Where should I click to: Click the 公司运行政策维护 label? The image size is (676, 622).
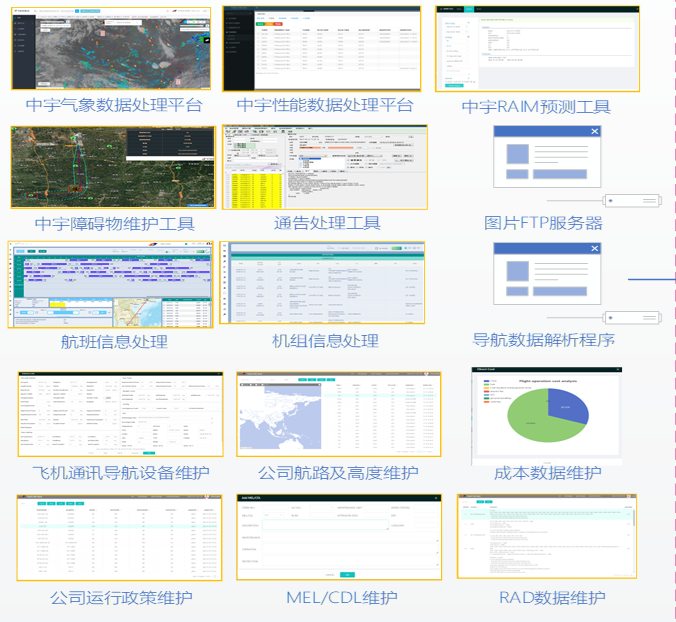(121, 598)
